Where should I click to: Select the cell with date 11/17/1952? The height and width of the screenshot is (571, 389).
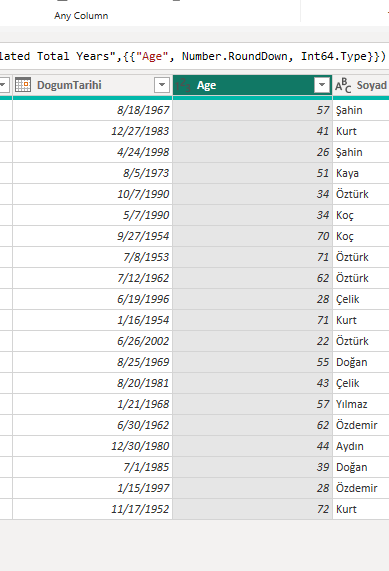point(93,509)
